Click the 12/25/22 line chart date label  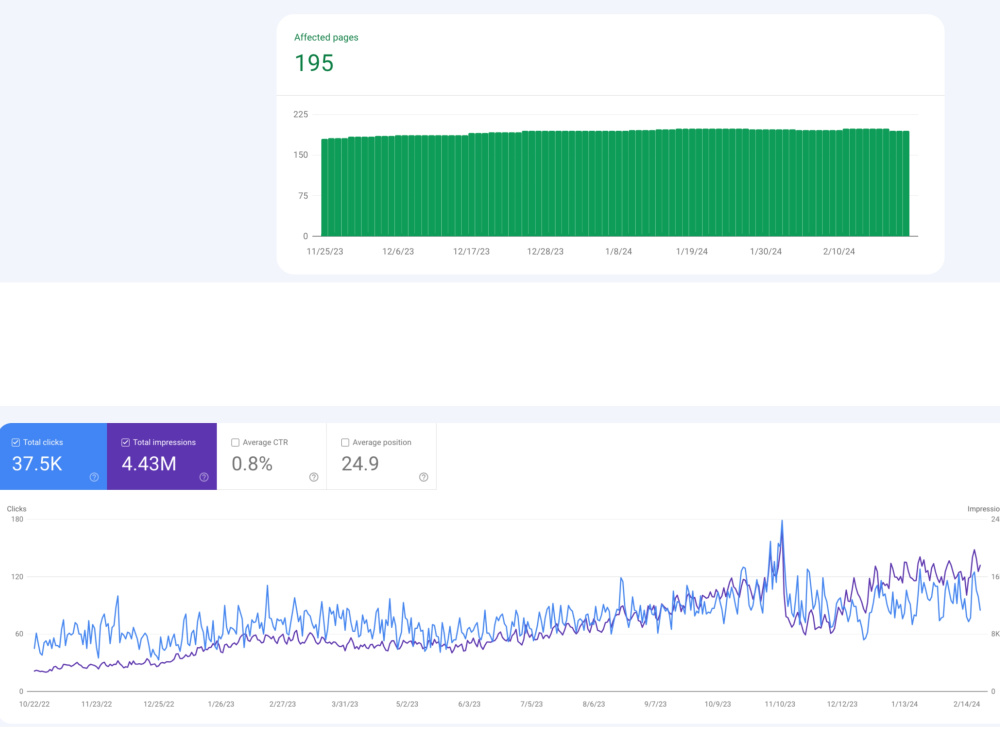point(159,704)
